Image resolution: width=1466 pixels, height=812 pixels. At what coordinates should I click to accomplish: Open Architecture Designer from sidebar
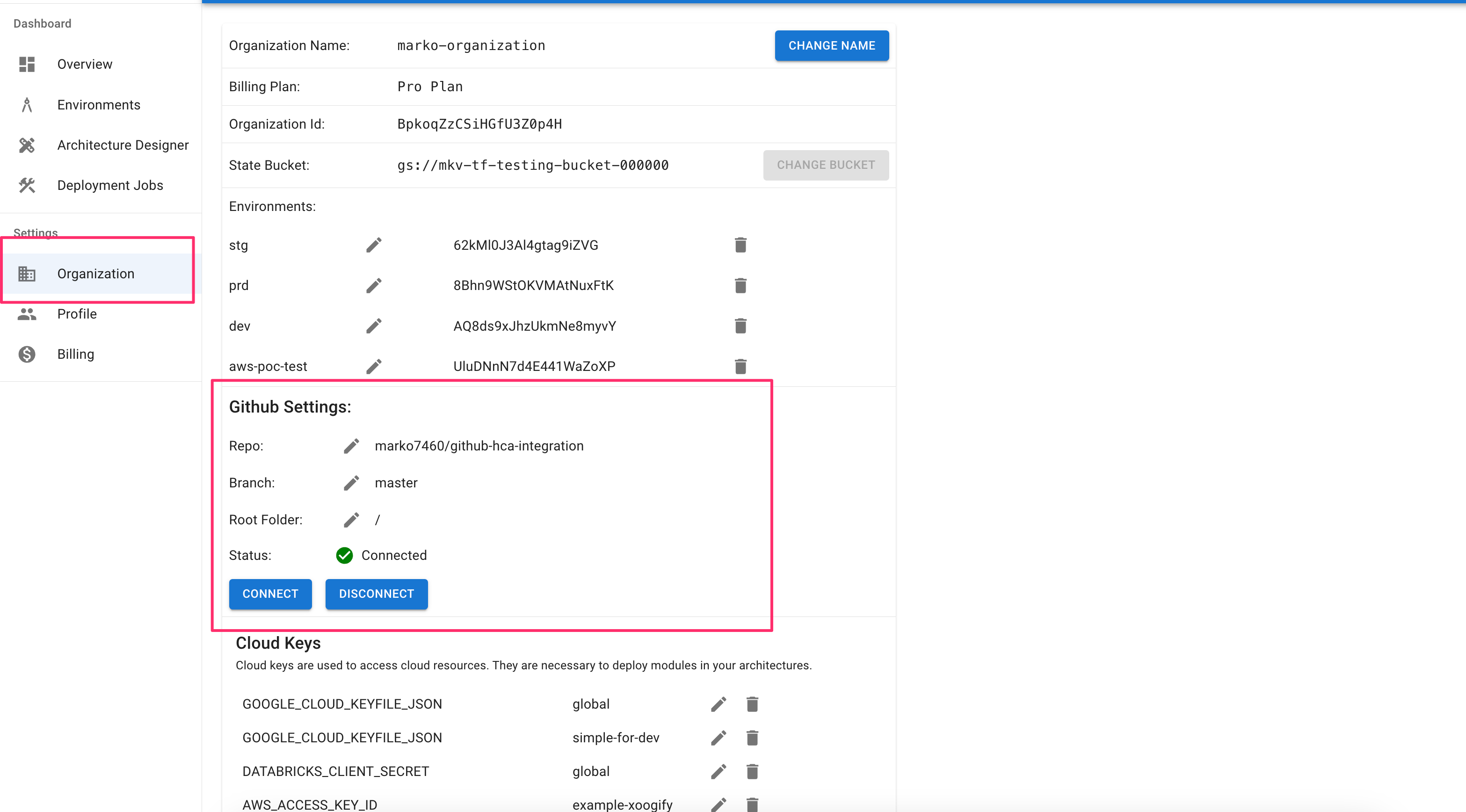click(123, 145)
